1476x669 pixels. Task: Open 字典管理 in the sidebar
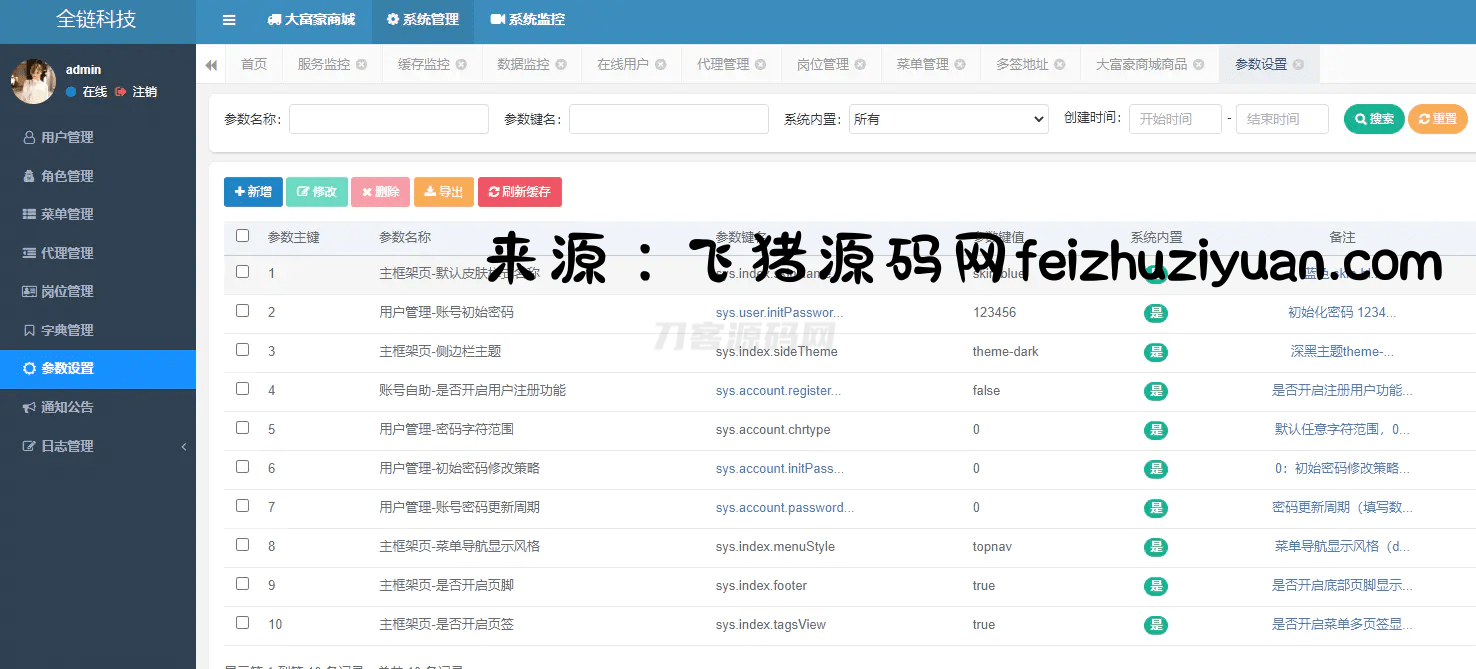click(x=67, y=330)
